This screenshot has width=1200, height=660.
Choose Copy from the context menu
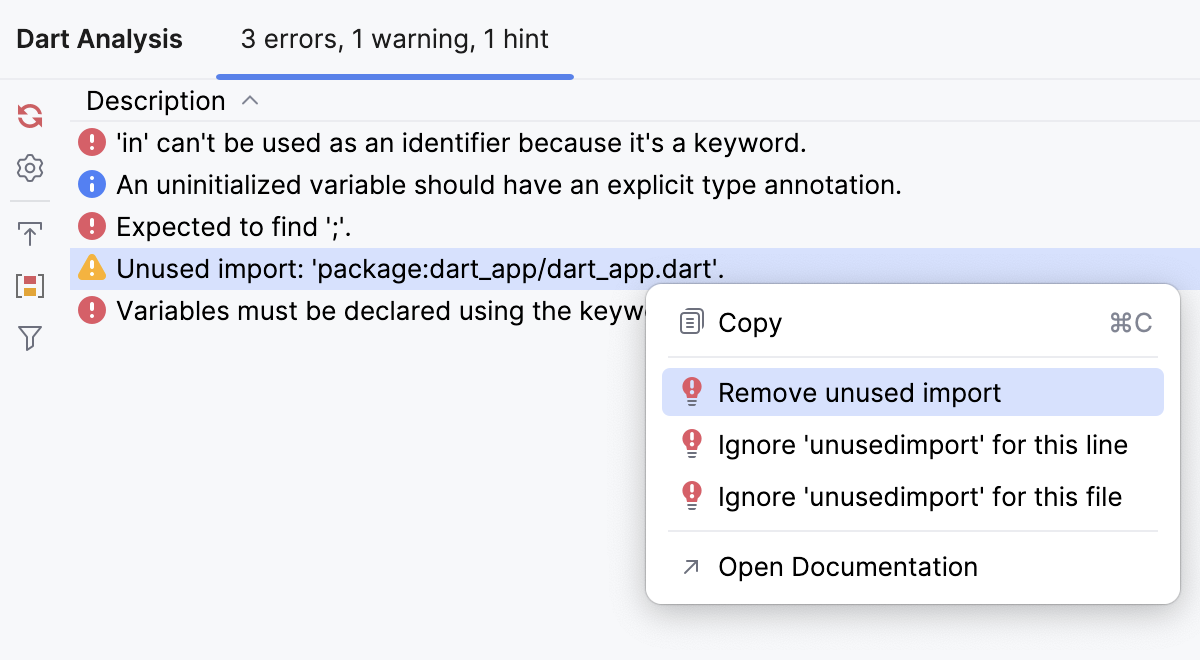click(x=750, y=322)
